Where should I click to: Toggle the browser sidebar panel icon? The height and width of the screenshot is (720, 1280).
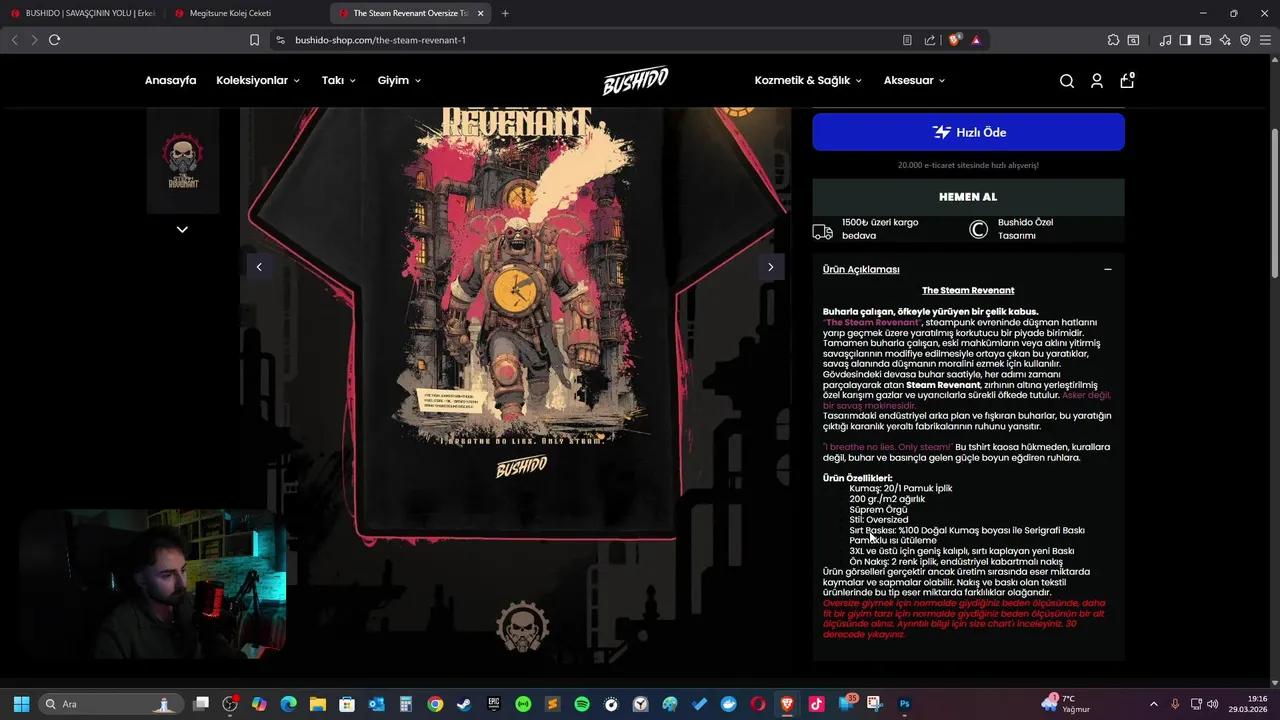click(x=1185, y=40)
